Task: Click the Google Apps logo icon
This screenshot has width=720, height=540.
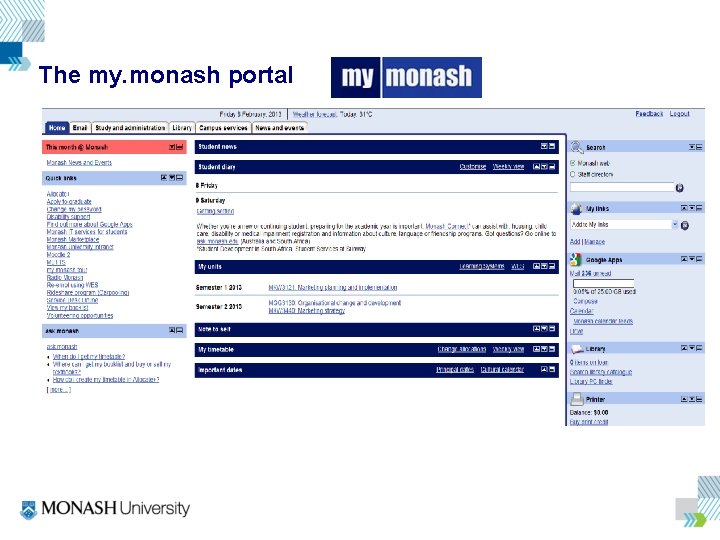Action: pyautogui.click(x=576, y=259)
